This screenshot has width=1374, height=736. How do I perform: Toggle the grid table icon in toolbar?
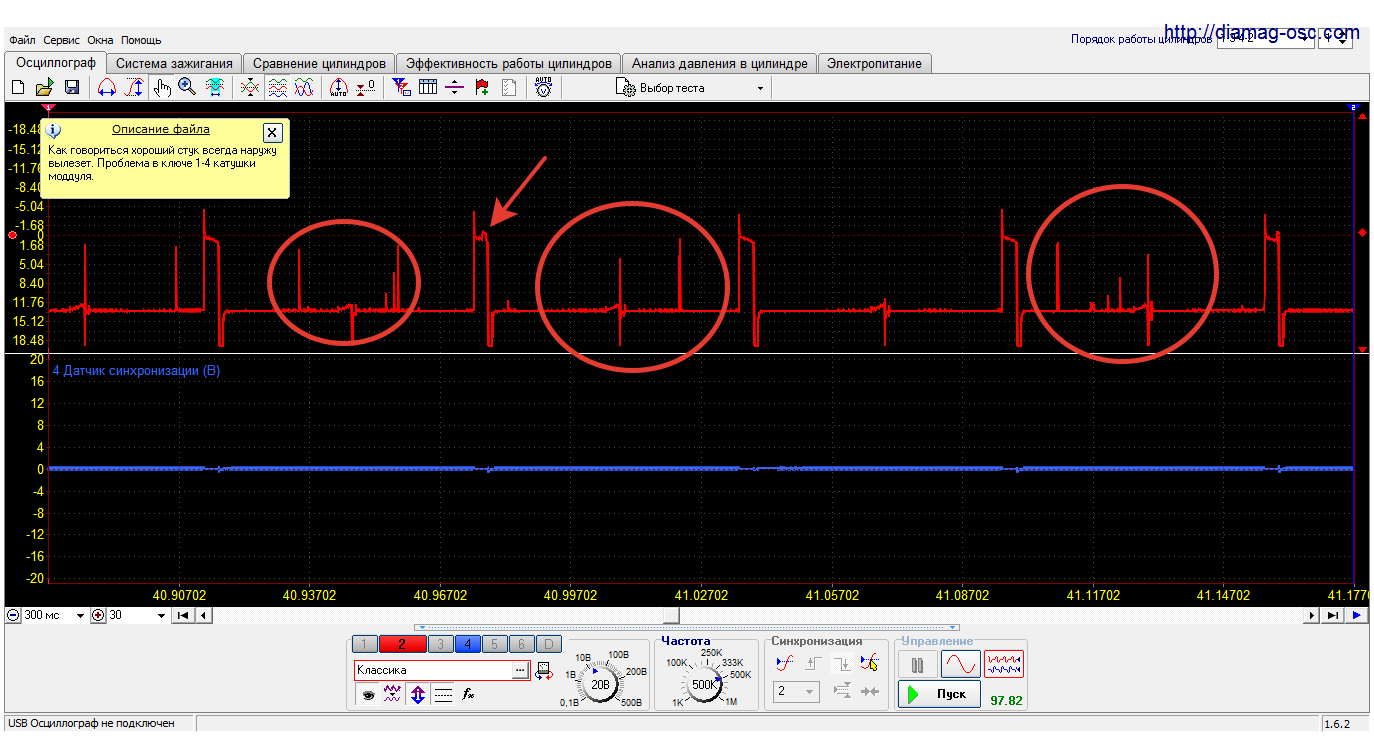[x=428, y=88]
